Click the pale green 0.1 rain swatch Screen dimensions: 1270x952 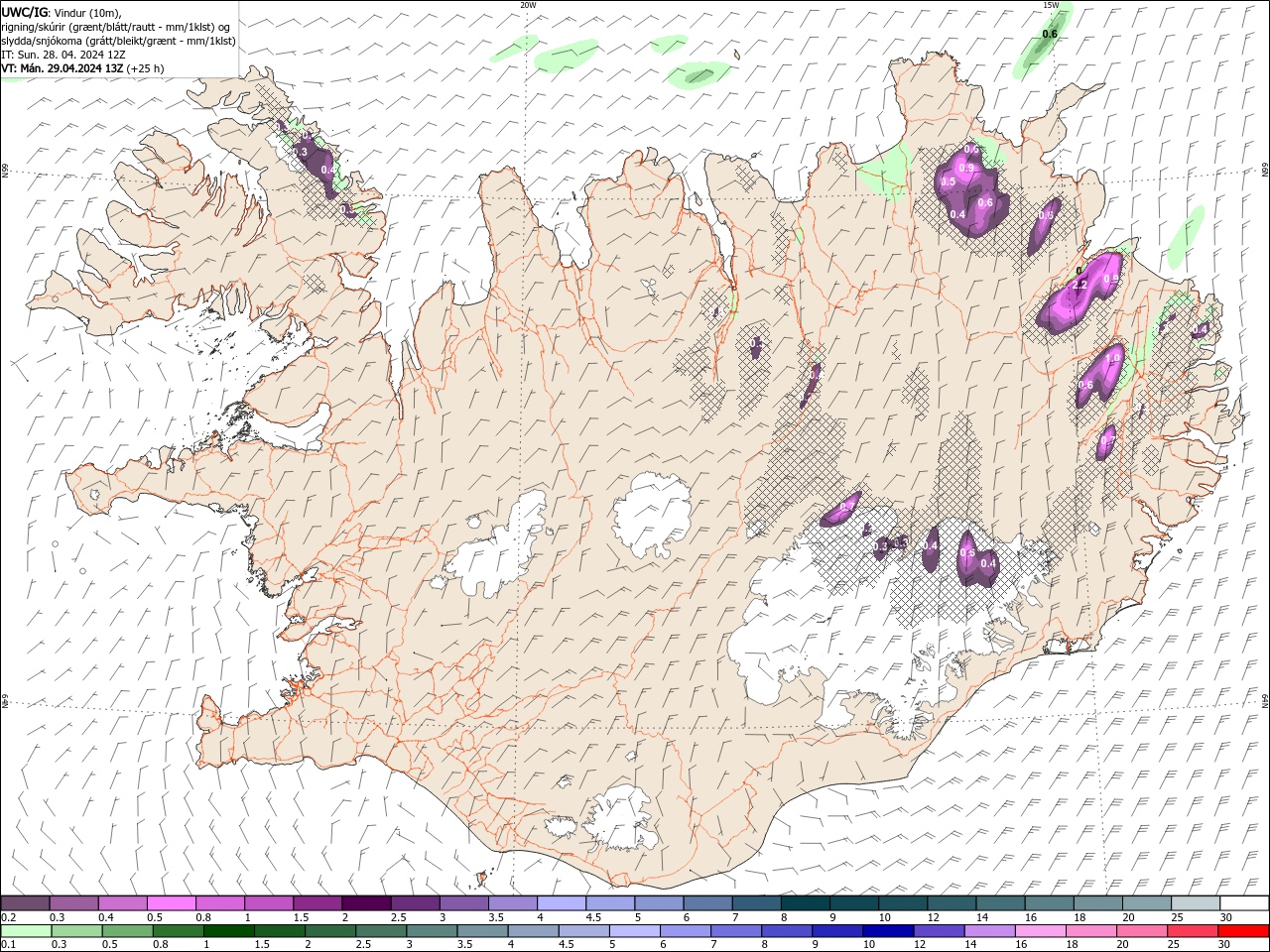click(27, 931)
